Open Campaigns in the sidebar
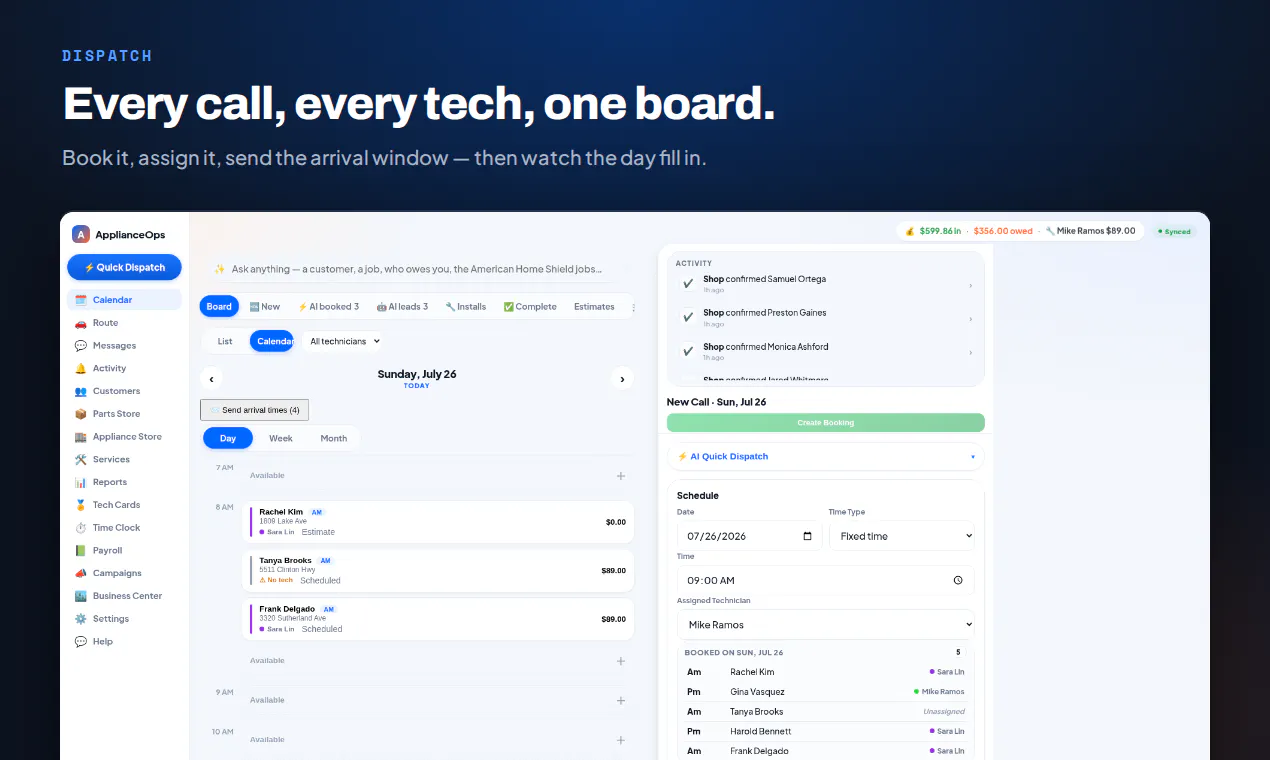 124,573
